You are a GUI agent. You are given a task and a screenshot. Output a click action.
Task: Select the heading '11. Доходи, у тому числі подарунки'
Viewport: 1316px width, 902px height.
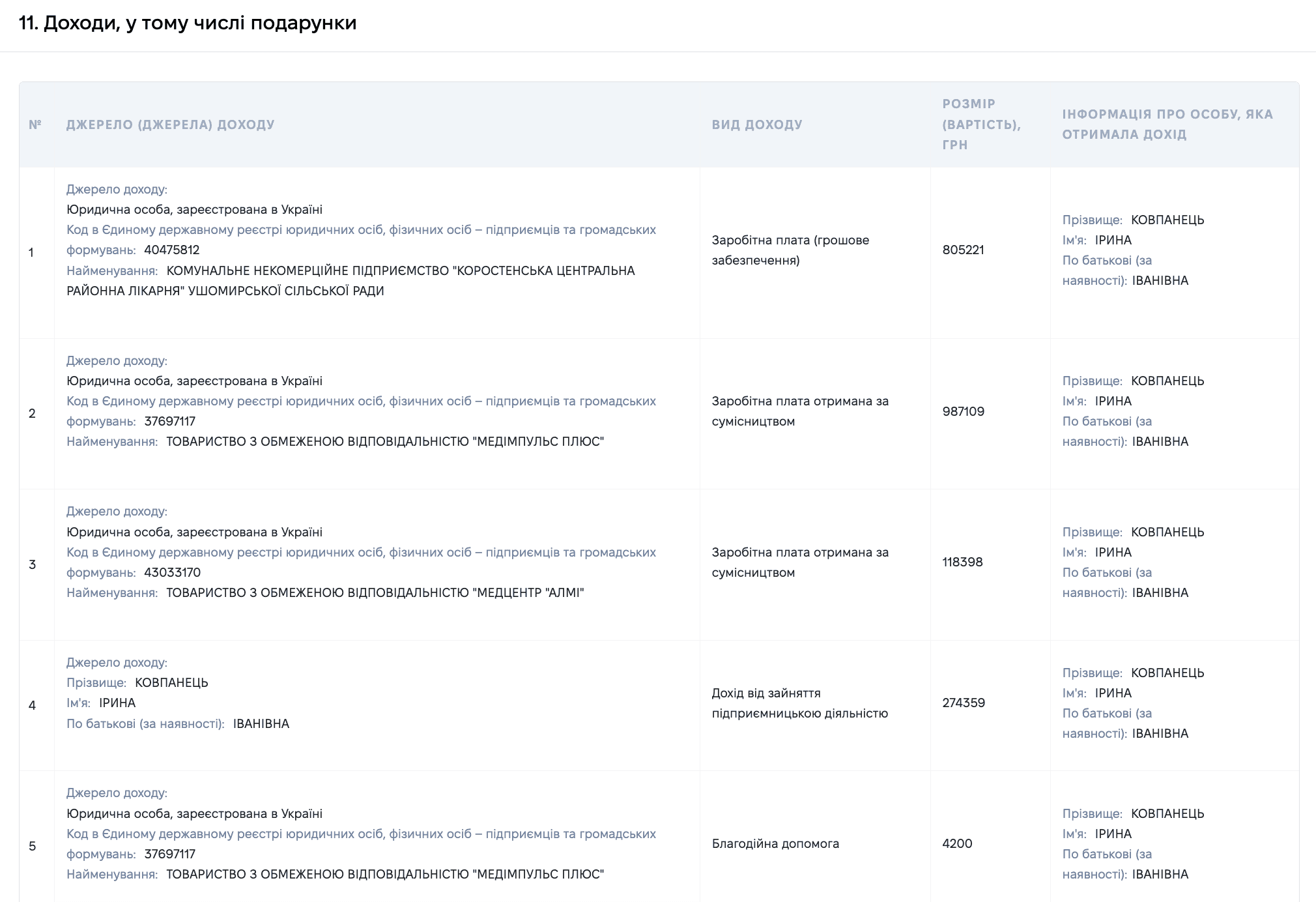pyautogui.click(x=188, y=23)
